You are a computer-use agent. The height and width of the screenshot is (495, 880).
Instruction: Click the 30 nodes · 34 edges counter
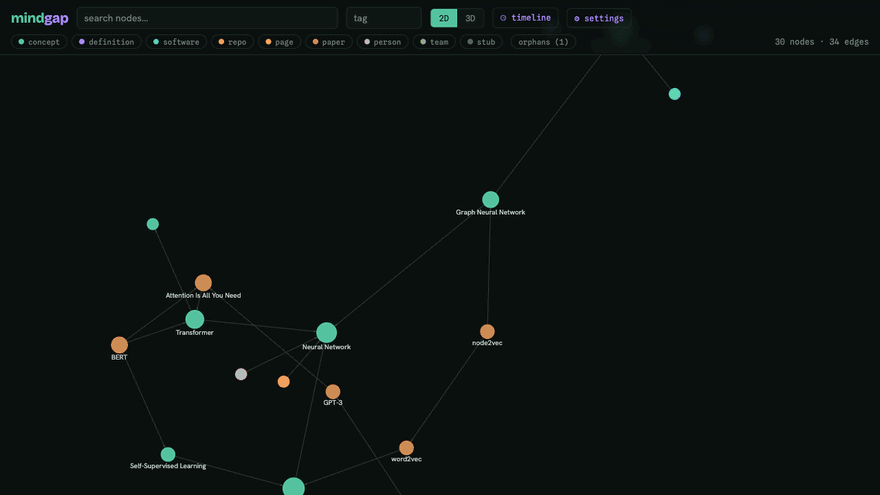coord(821,42)
